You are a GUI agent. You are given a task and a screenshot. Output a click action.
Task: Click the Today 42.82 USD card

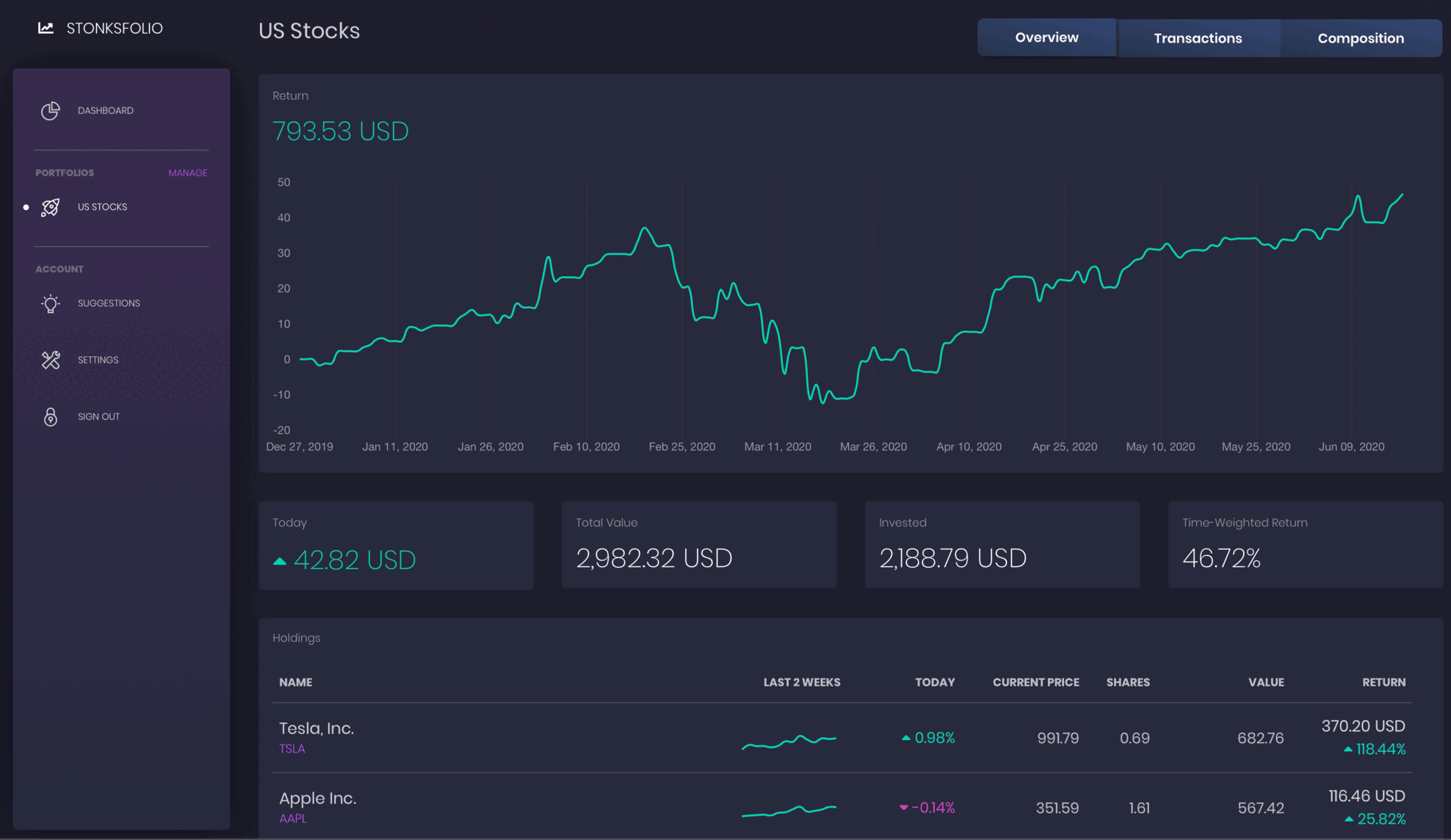pos(396,545)
